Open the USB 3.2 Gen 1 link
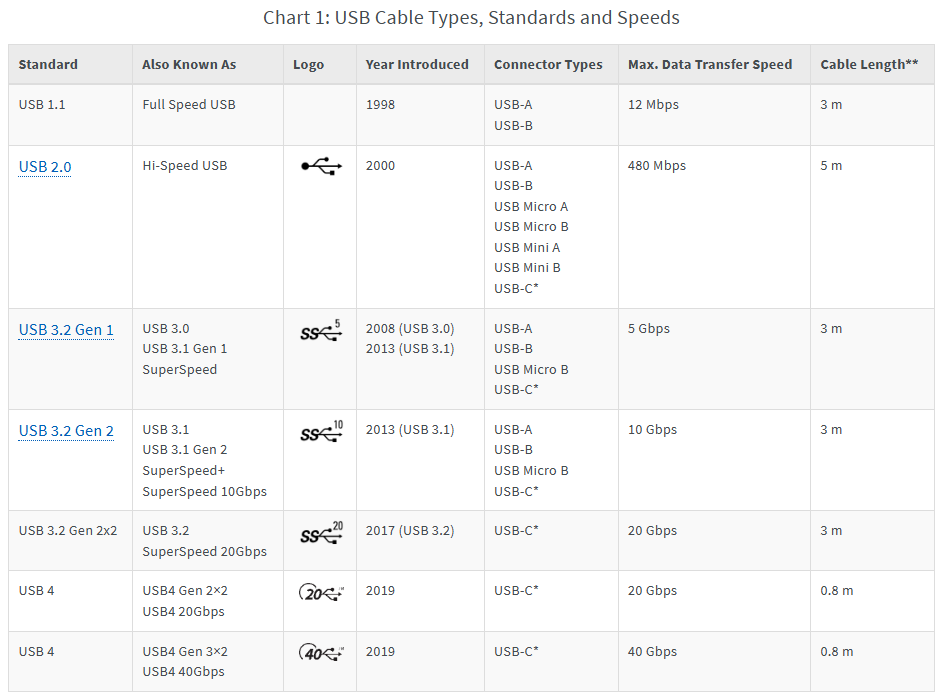 [66, 330]
